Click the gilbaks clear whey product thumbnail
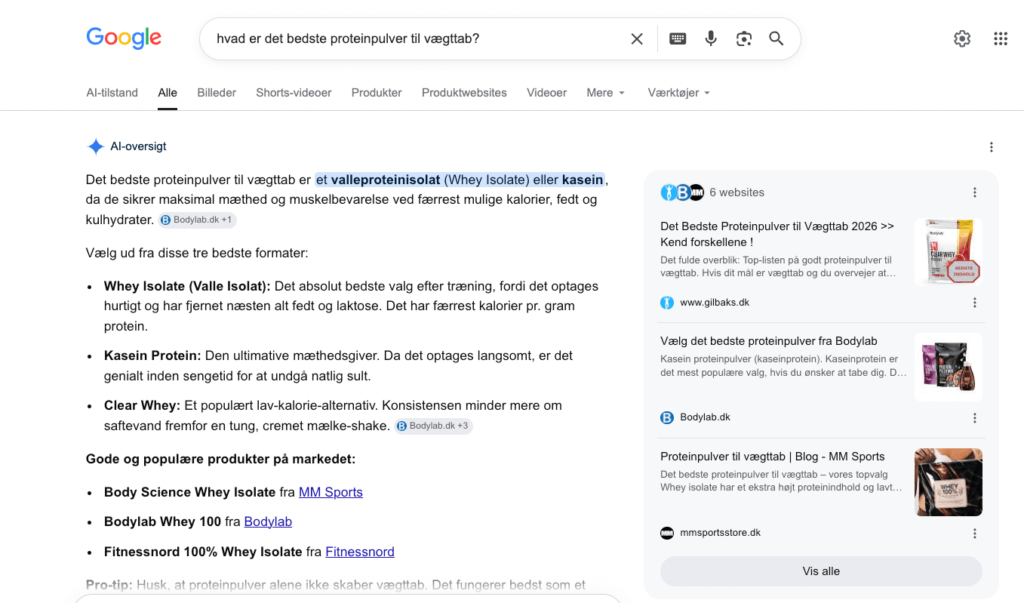 [948, 252]
